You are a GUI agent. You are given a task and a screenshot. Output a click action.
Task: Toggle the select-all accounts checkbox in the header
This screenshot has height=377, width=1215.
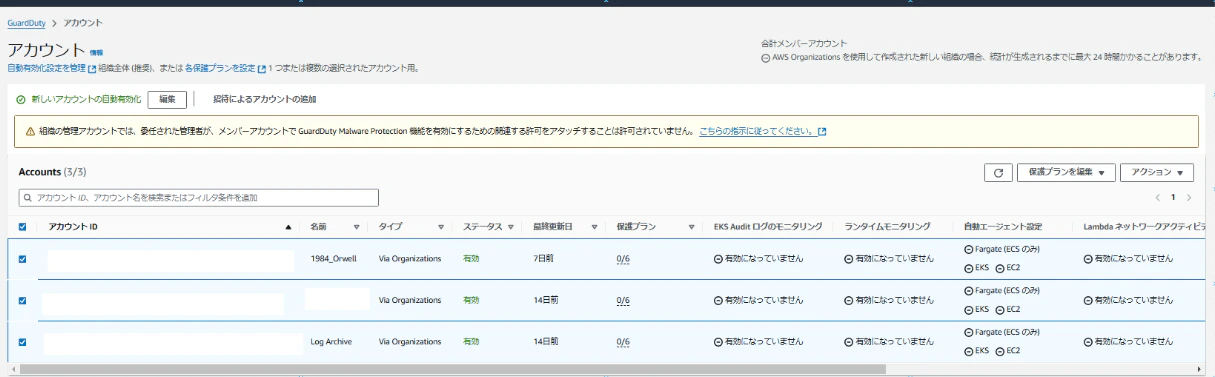pyautogui.click(x=23, y=226)
